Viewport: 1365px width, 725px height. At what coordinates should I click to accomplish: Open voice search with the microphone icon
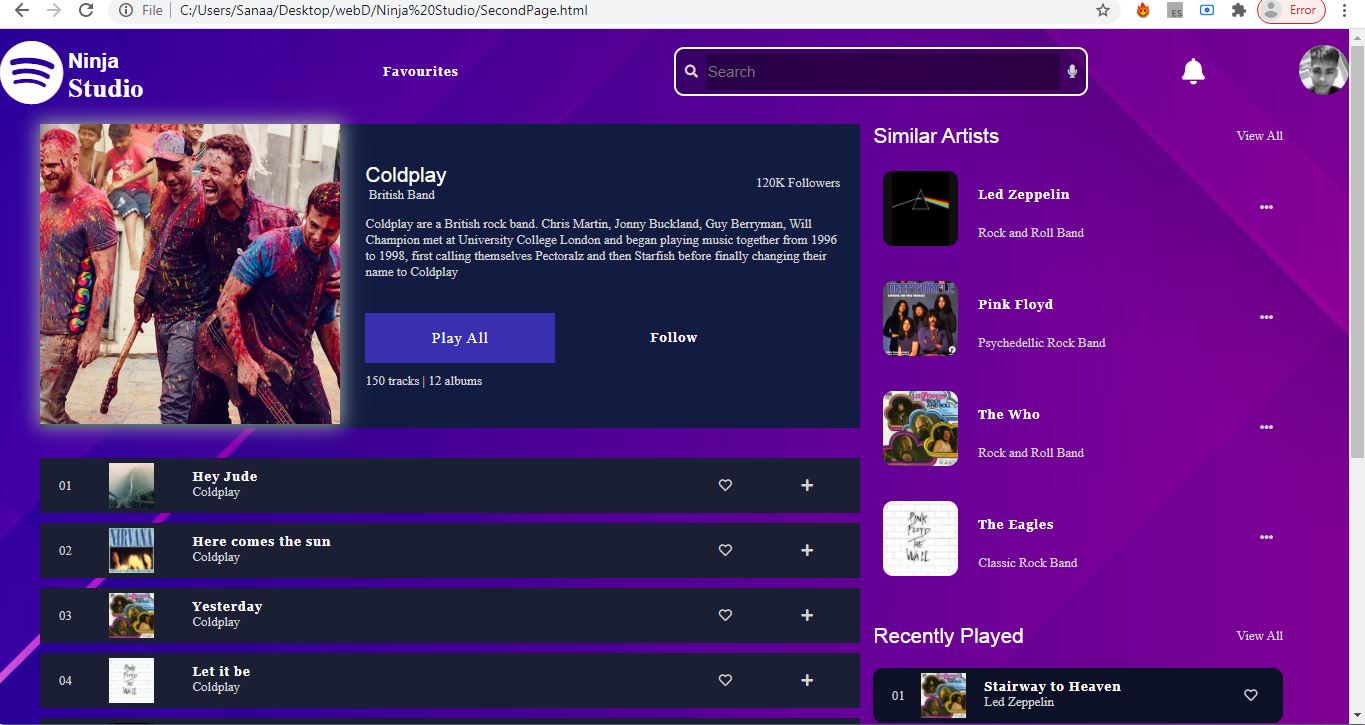pyautogui.click(x=1071, y=71)
